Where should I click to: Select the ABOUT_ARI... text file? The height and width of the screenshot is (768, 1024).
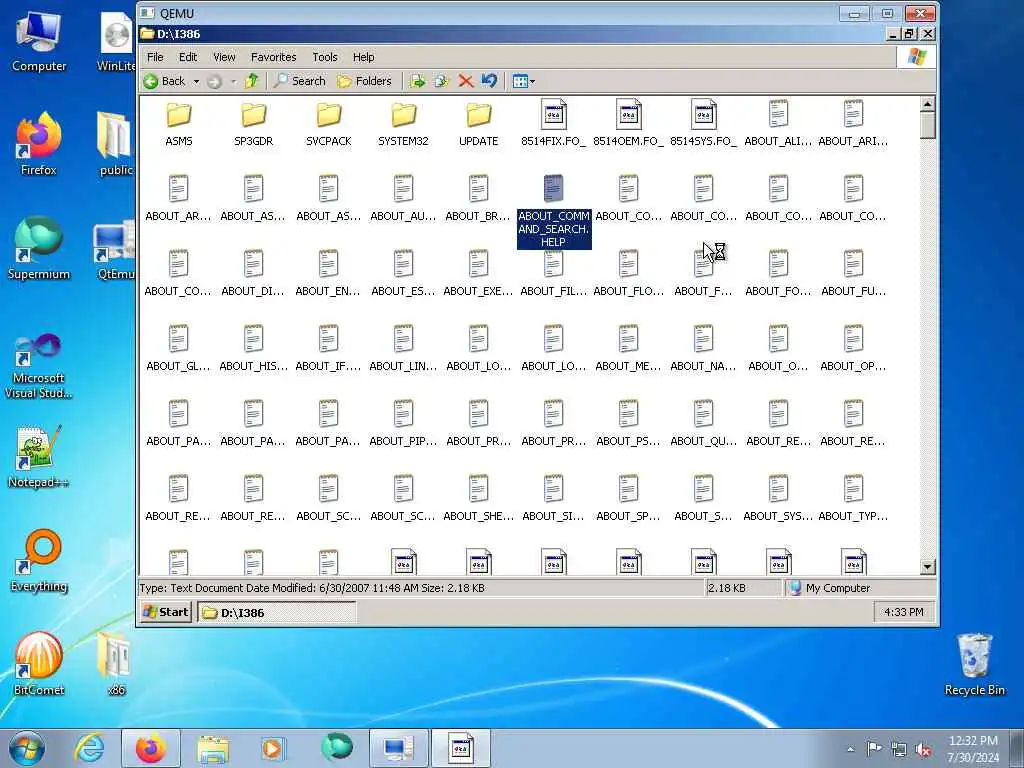(x=853, y=124)
